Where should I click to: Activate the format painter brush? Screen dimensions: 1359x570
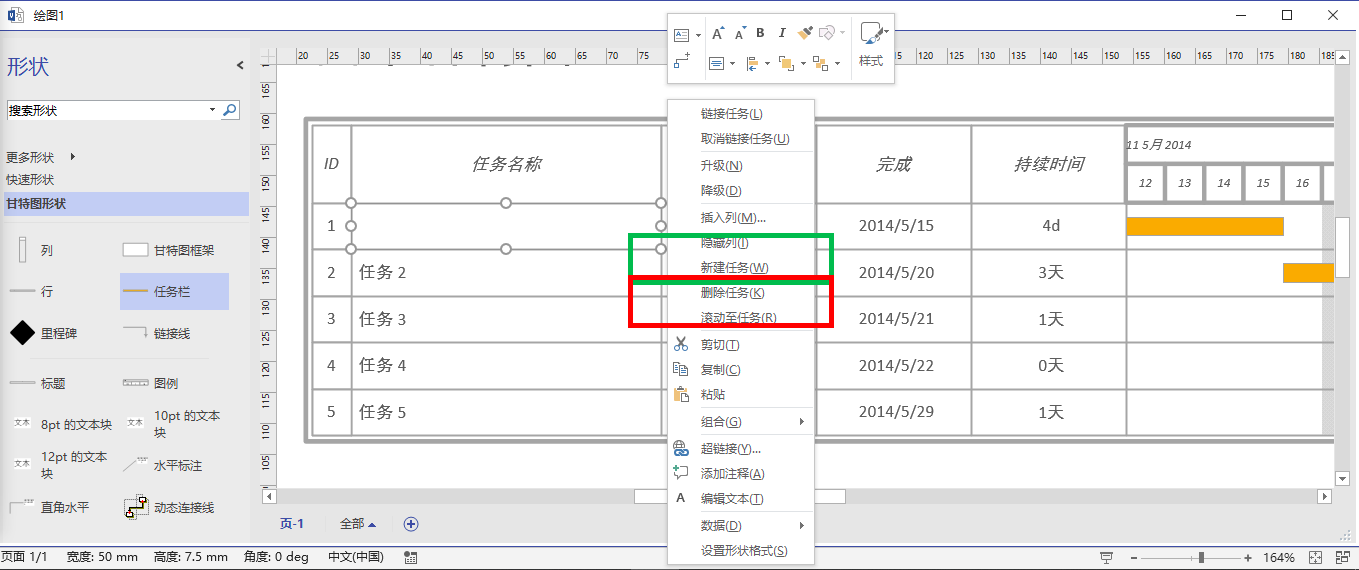[805, 34]
